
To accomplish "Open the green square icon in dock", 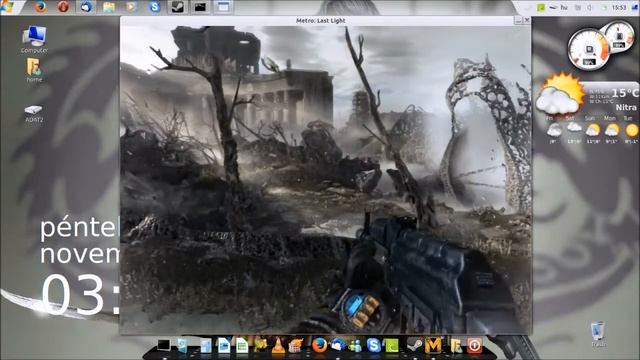I will pos(392,346).
